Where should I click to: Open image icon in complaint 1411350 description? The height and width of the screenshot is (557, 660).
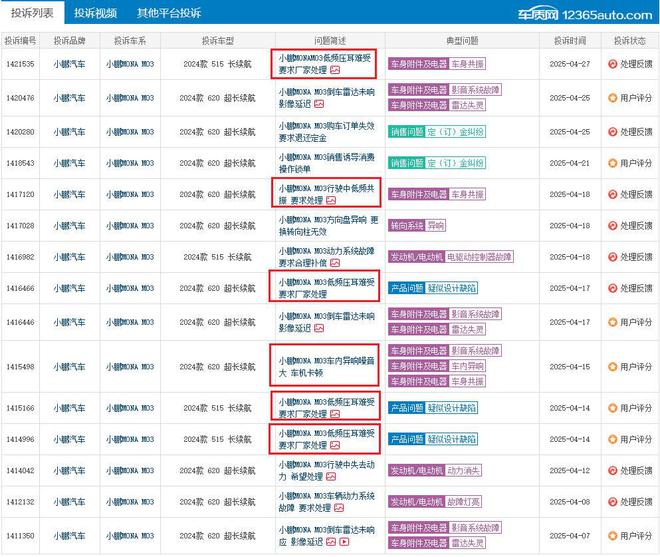pos(331,542)
